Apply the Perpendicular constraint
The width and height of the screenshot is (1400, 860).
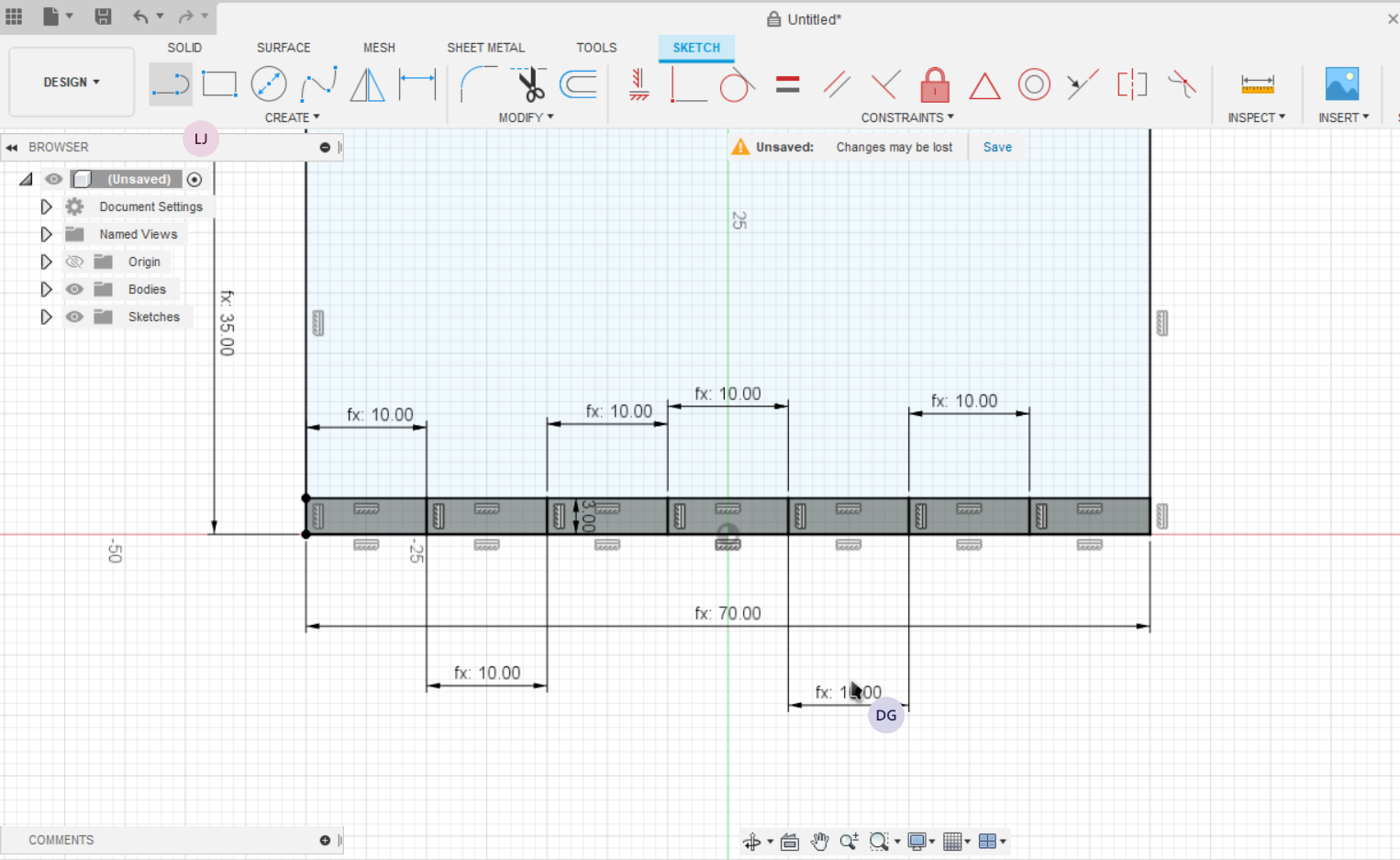point(885,84)
